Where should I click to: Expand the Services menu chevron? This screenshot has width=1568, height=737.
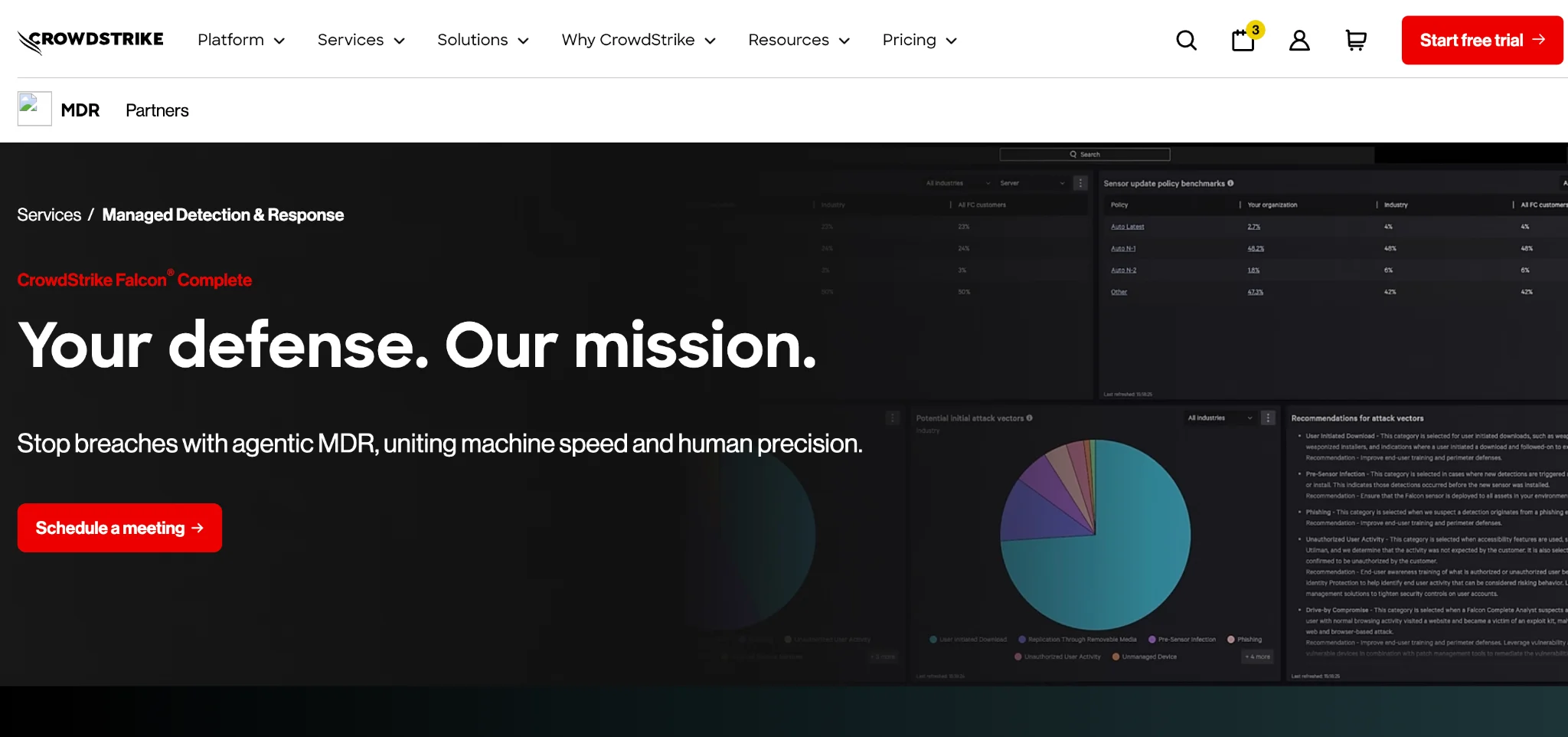[x=399, y=41]
